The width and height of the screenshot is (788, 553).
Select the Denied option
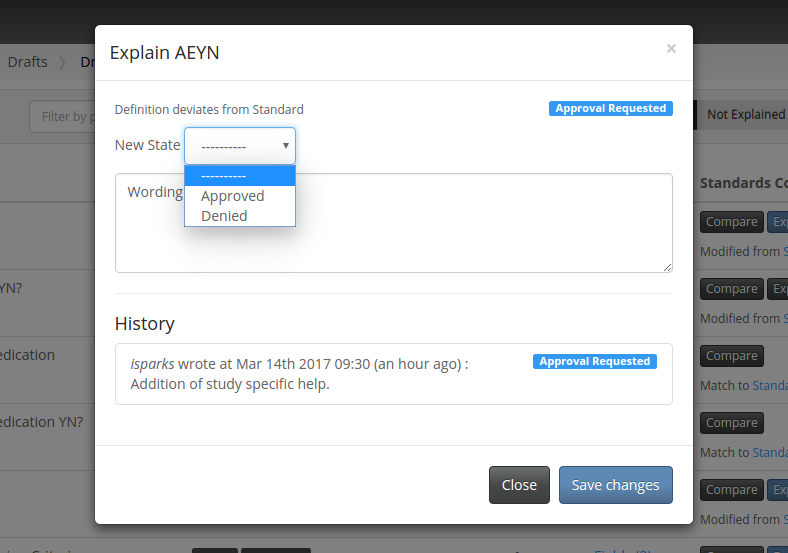pos(224,216)
